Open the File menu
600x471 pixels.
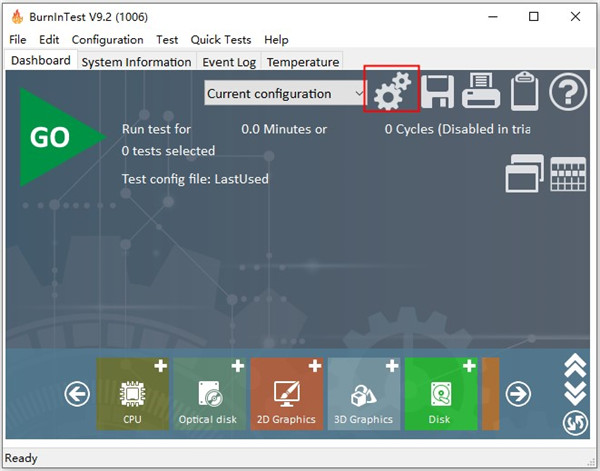coord(18,39)
